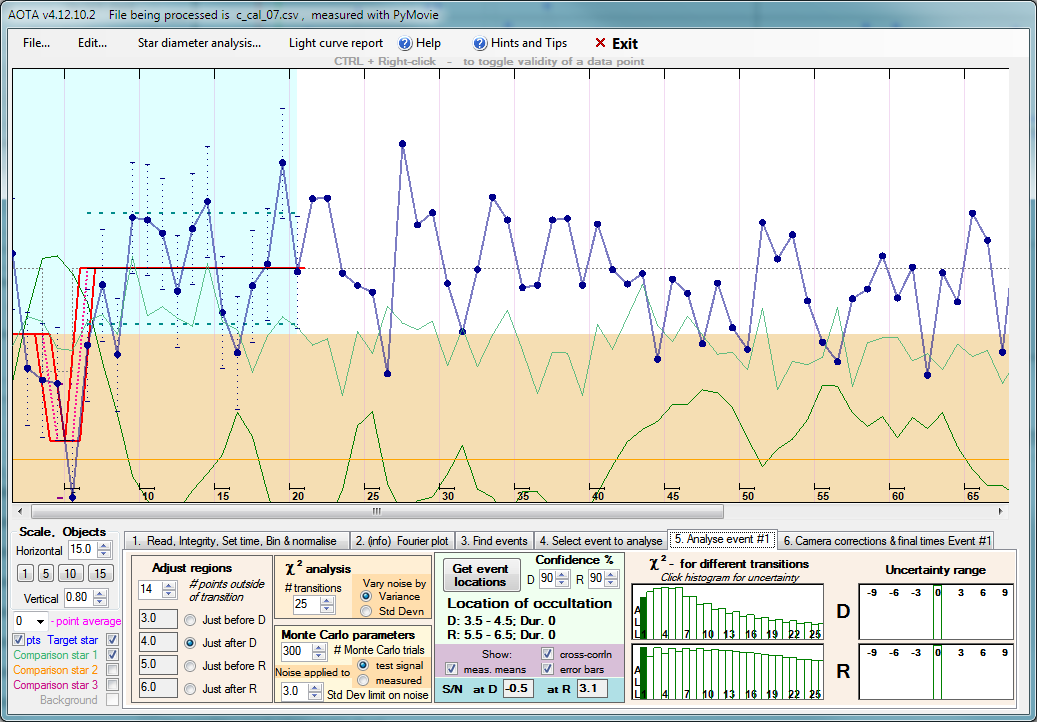Screen dimensions: 1037x722
Task: Increase Vertical scale with the up arrow
Action: click(x=100, y=594)
